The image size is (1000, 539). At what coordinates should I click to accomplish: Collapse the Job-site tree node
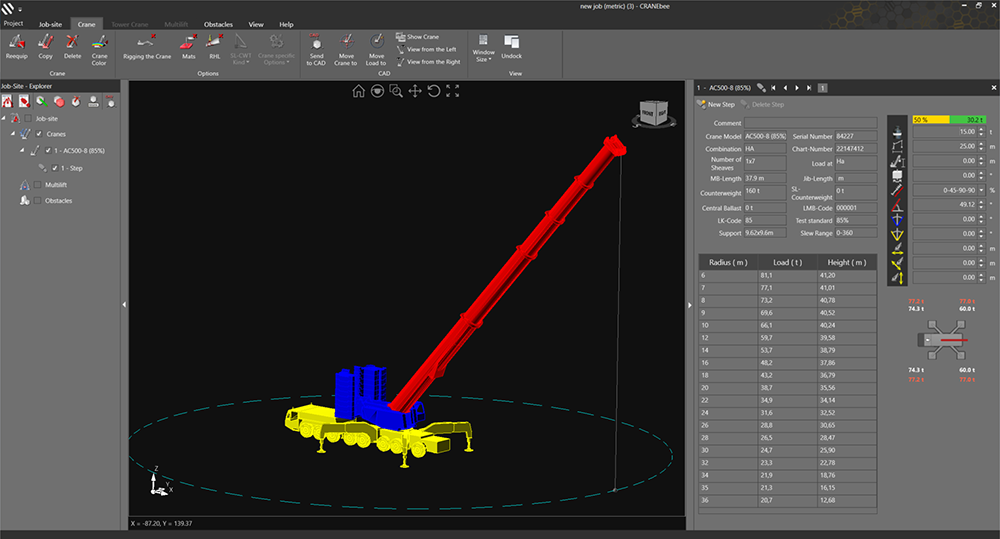[4, 119]
